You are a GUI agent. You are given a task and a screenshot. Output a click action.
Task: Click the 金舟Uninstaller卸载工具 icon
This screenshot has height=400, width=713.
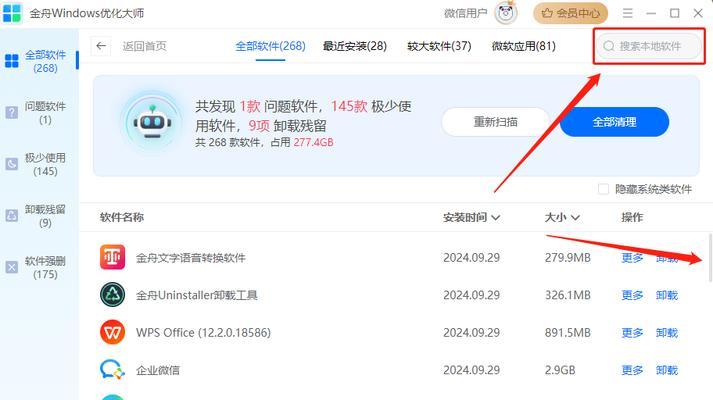[112, 295]
